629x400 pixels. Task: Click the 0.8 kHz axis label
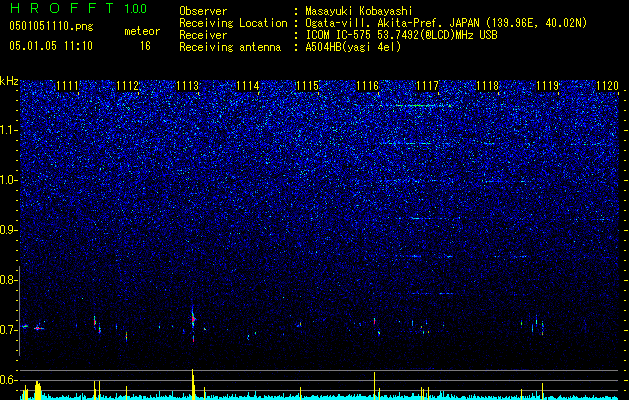coord(8,280)
